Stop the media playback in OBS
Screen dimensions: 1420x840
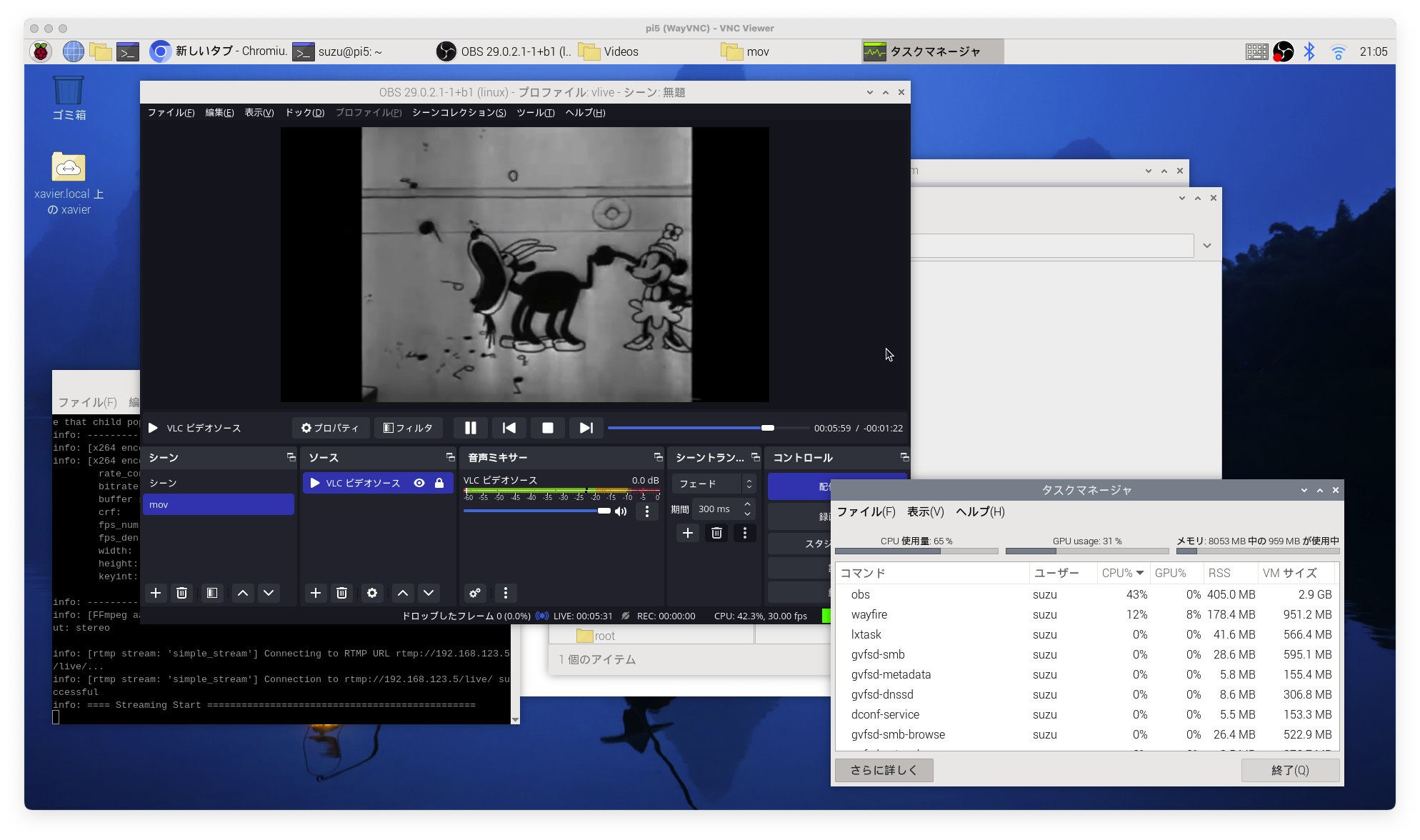(548, 428)
